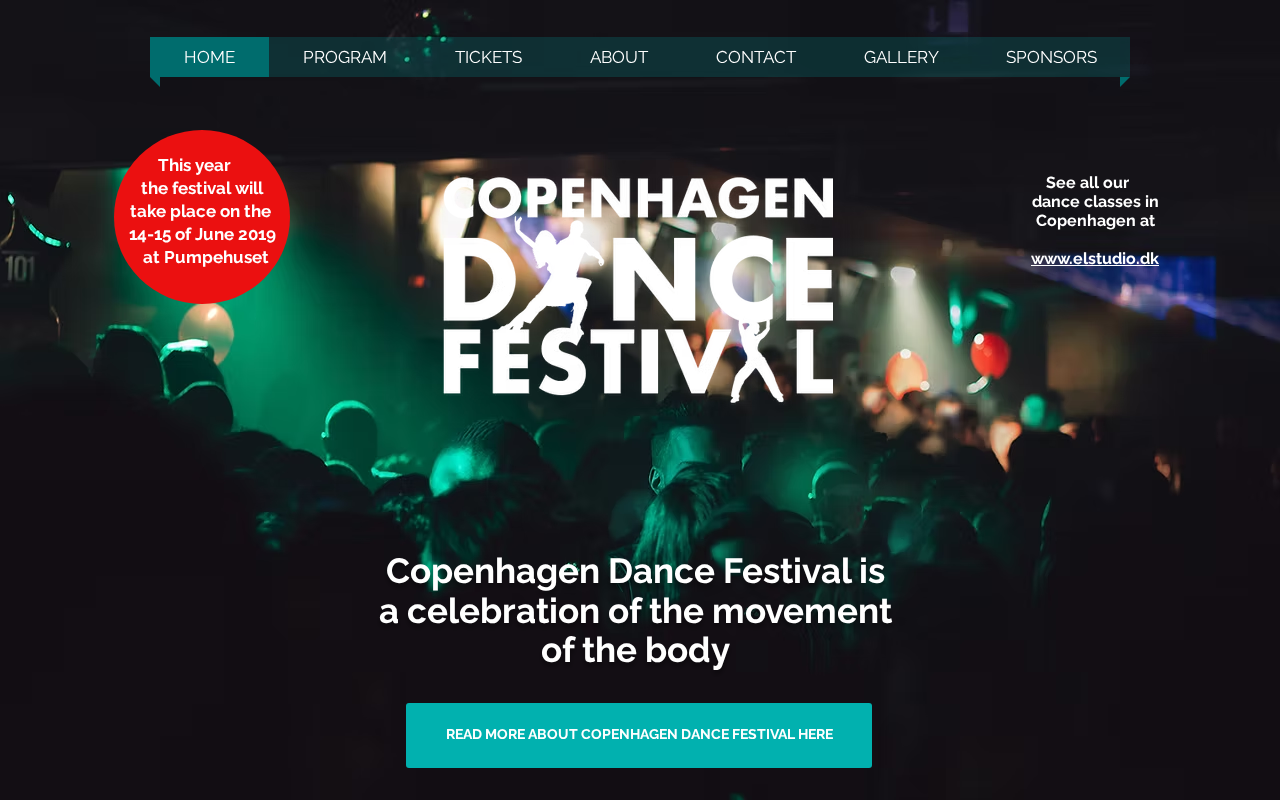
Task: Open the HOME menu item
Action: (x=209, y=57)
